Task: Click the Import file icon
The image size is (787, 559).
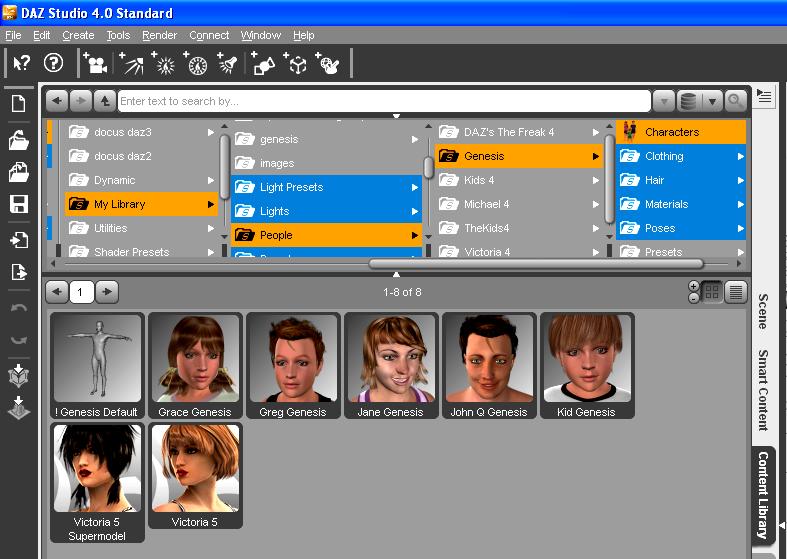Action: pyautogui.click(x=19, y=240)
